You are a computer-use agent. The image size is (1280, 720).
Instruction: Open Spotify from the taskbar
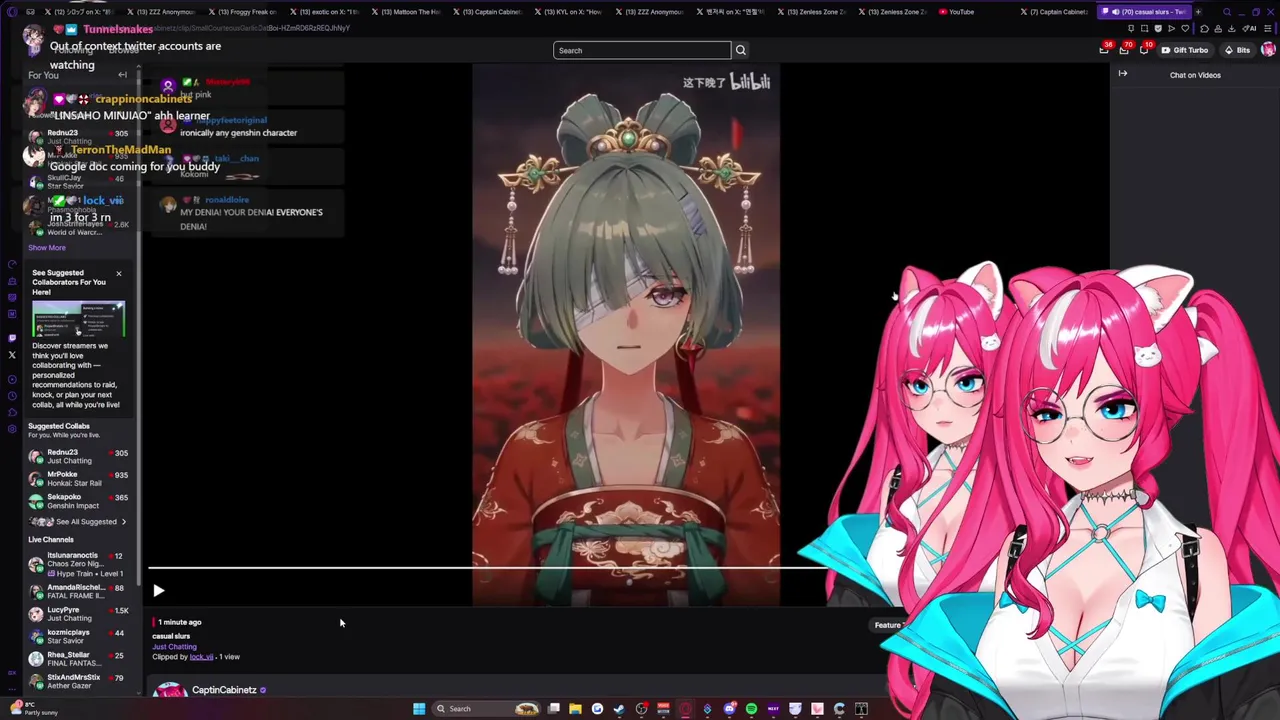click(751, 709)
